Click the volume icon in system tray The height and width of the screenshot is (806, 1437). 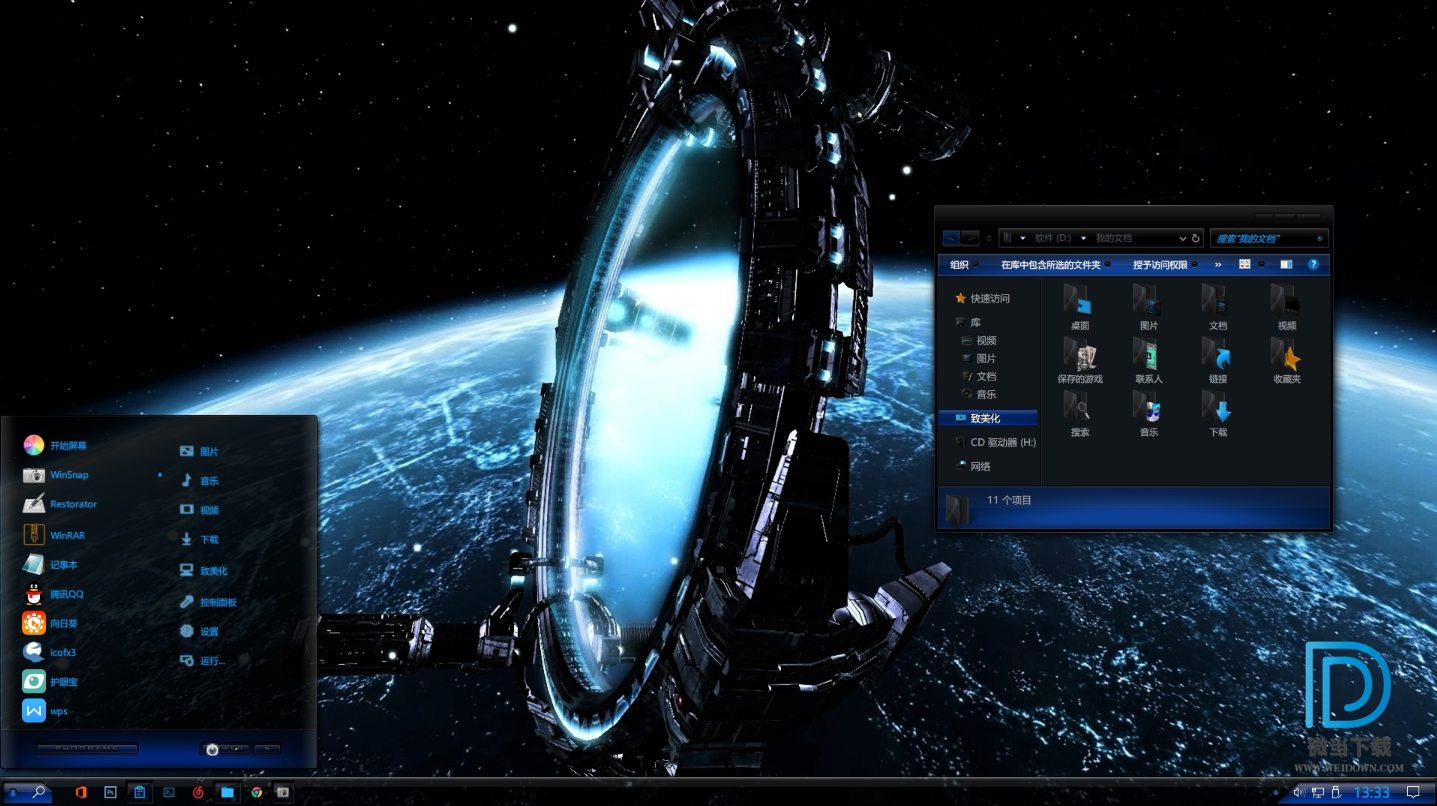click(1298, 792)
